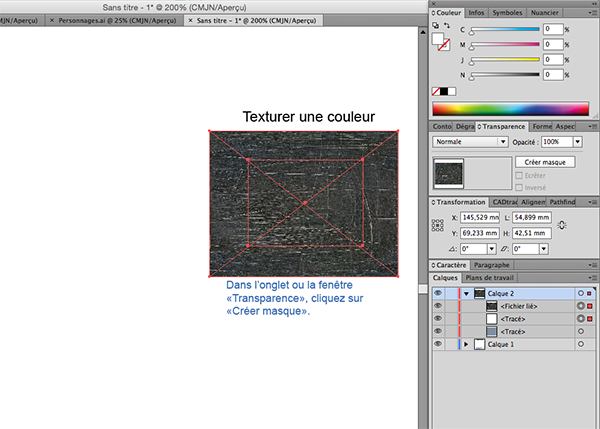Click the None color swatch box
Image resolution: width=600 pixels, height=429 pixels.
pyautogui.click(x=437, y=91)
